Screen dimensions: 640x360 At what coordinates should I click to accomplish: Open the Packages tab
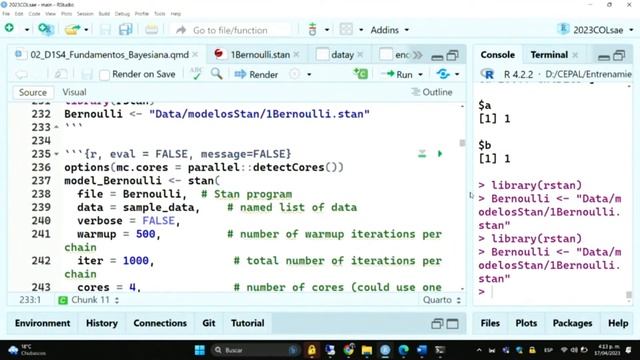pos(572,323)
